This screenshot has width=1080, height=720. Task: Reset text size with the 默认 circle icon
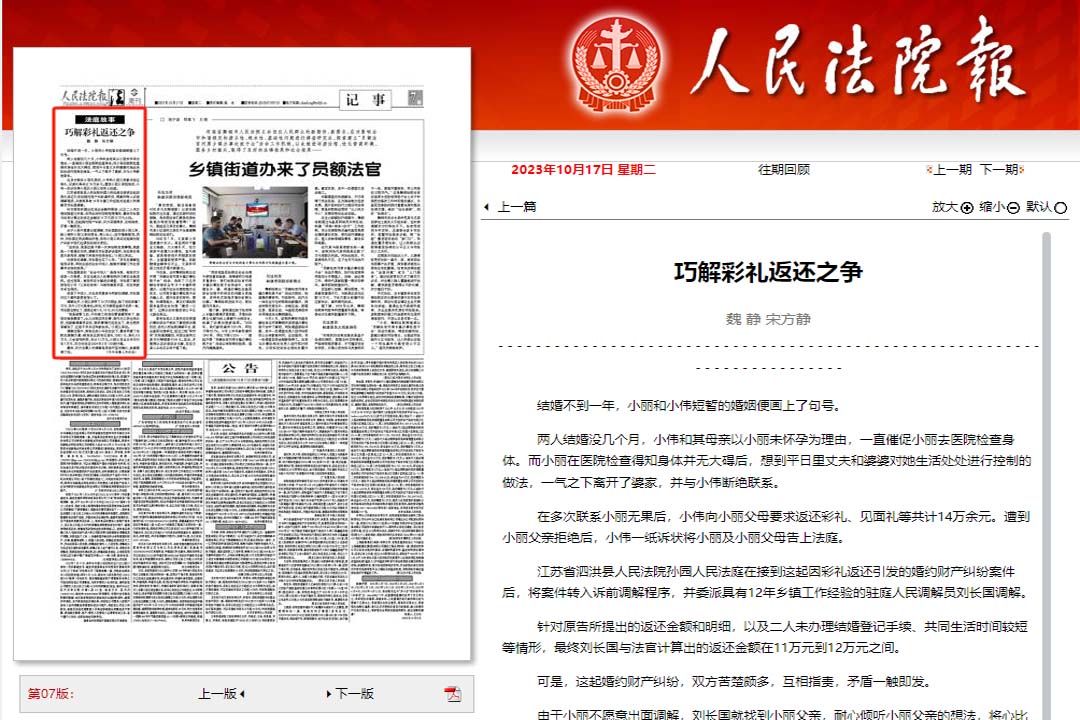click(x=1061, y=208)
